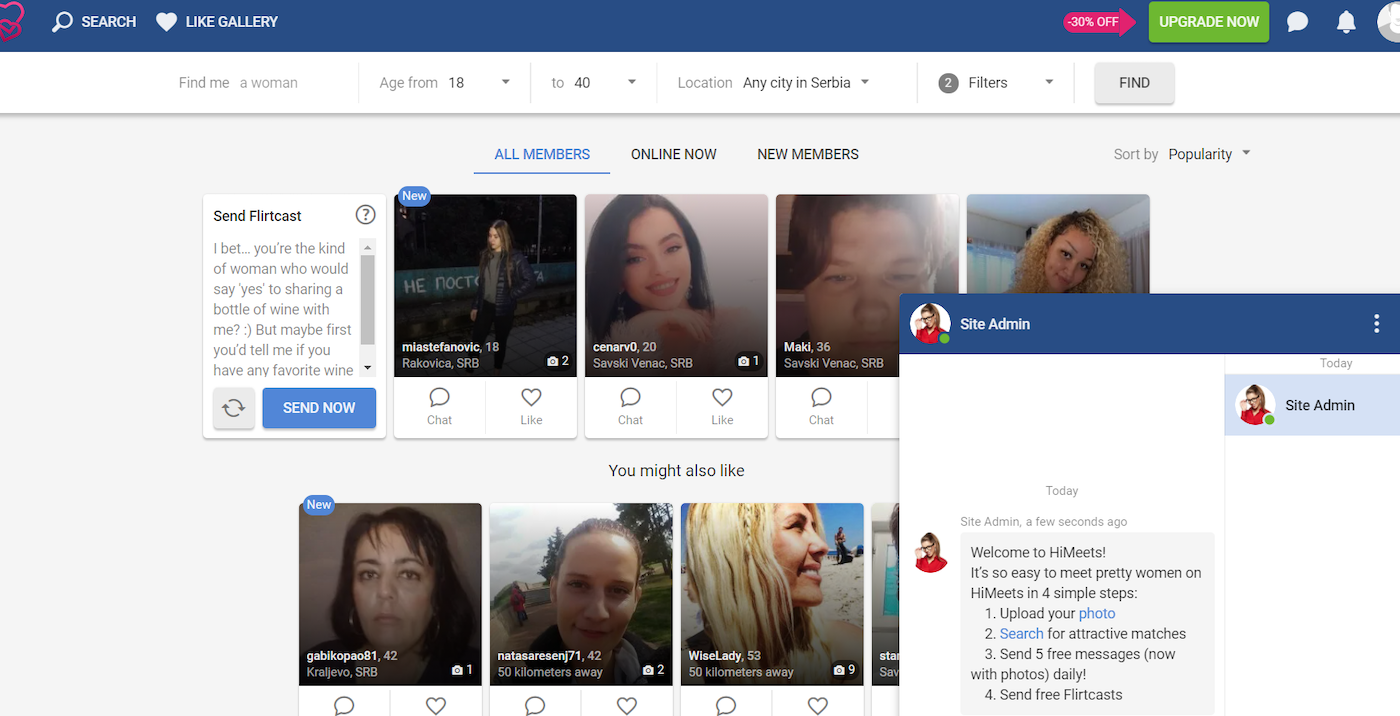Image resolution: width=1400 pixels, height=716 pixels.
Task: Open WiseLady's profile photo
Action: click(773, 594)
